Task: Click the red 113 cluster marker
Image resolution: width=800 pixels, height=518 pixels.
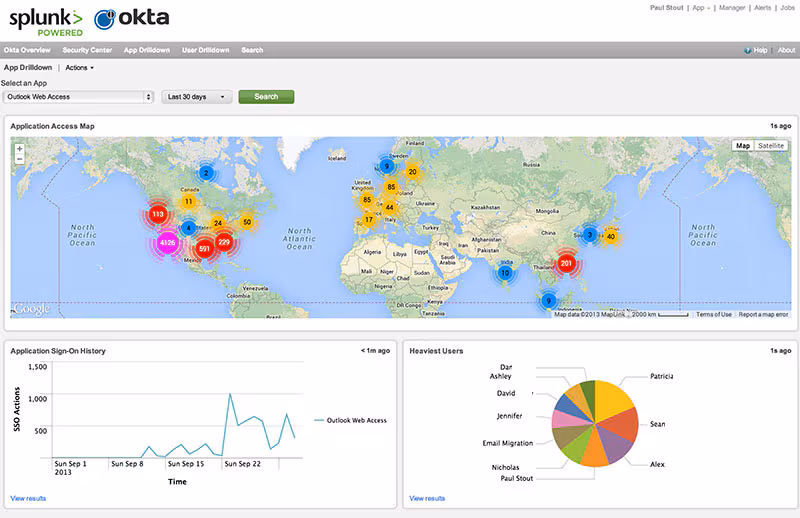Action: 157,214
